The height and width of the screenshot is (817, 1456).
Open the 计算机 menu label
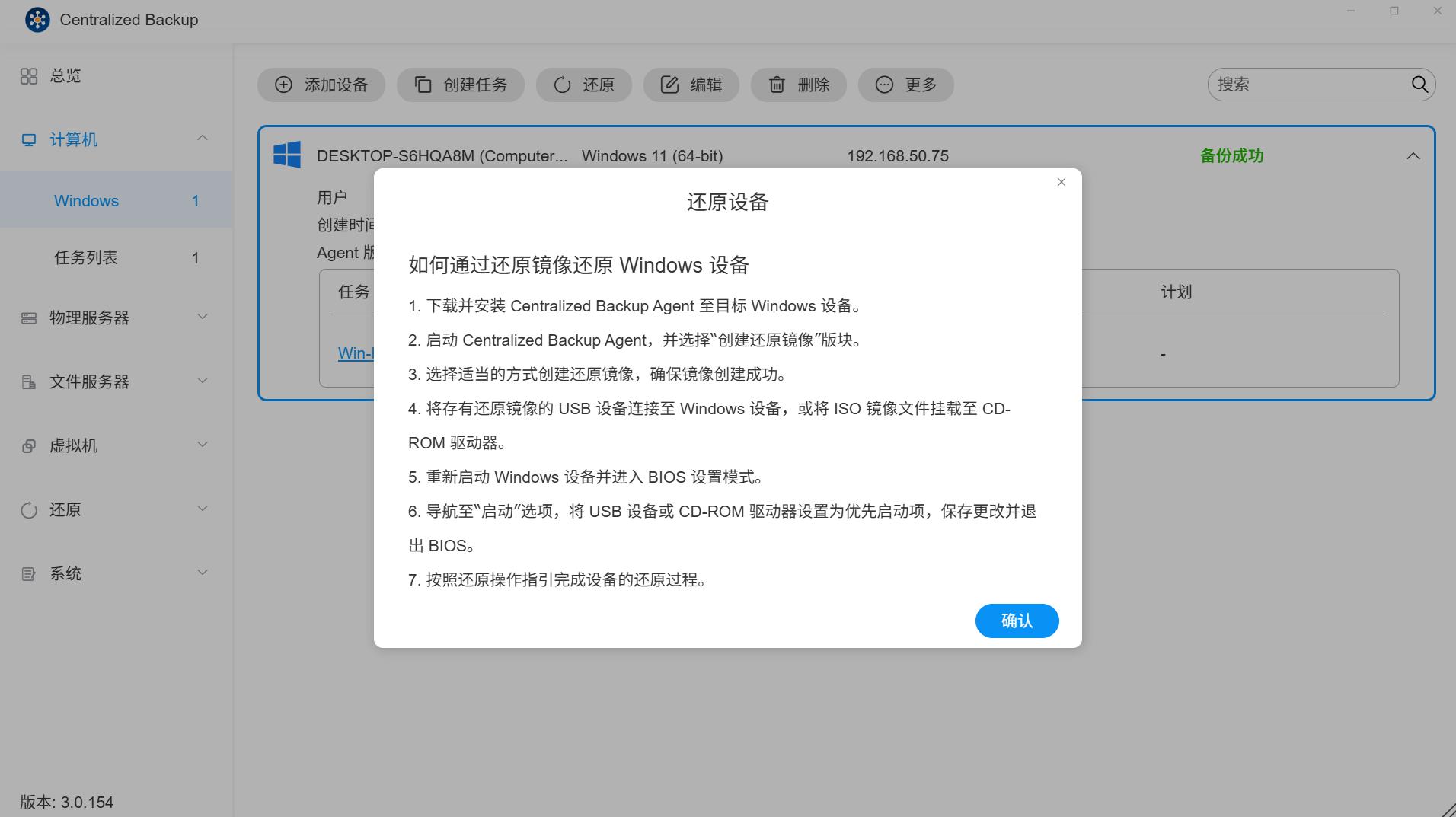[73, 140]
